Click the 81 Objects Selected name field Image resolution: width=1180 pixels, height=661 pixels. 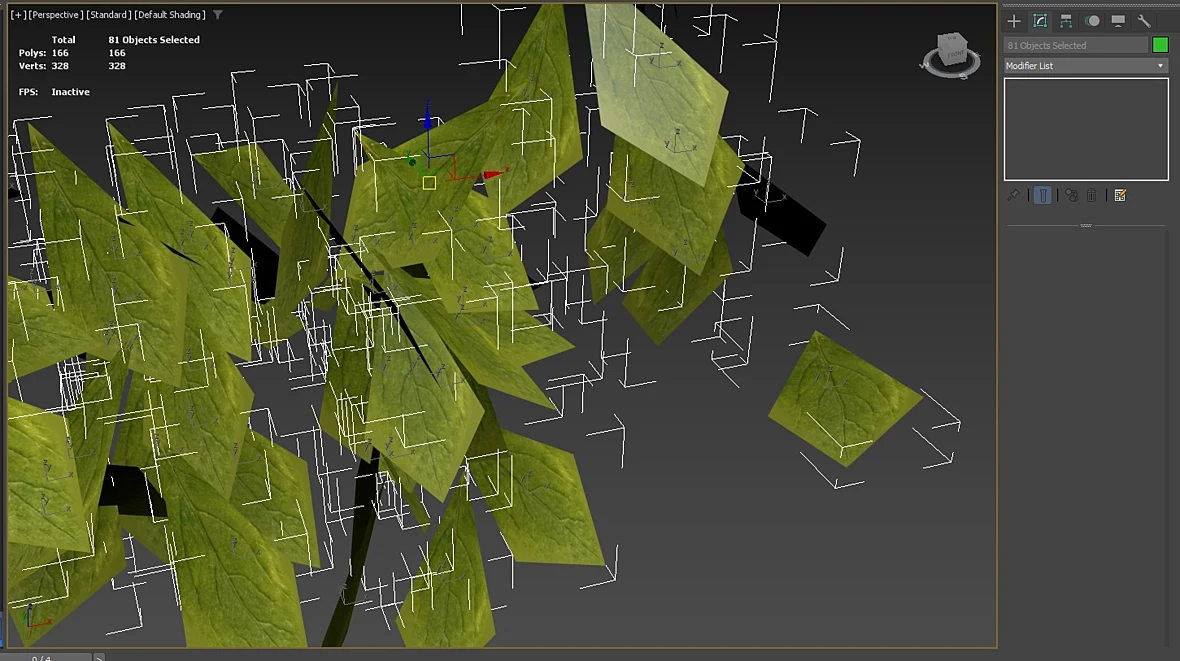click(x=1075, y=45)
